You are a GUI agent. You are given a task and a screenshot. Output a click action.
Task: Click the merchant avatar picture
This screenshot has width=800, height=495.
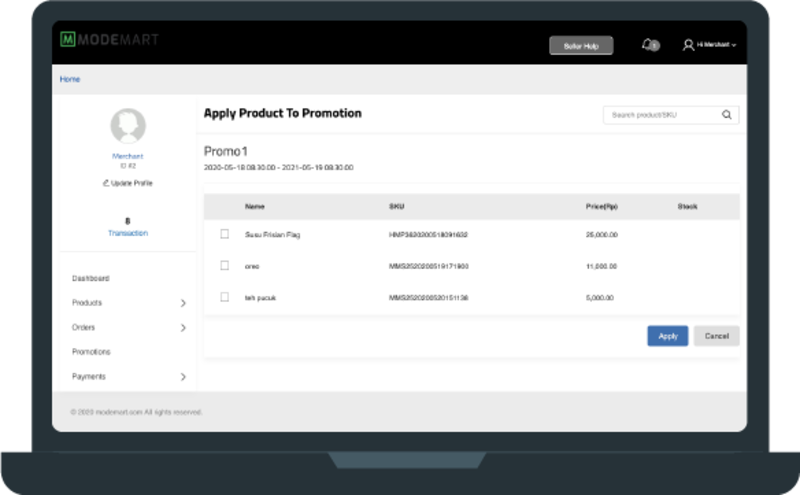[128, 126]
